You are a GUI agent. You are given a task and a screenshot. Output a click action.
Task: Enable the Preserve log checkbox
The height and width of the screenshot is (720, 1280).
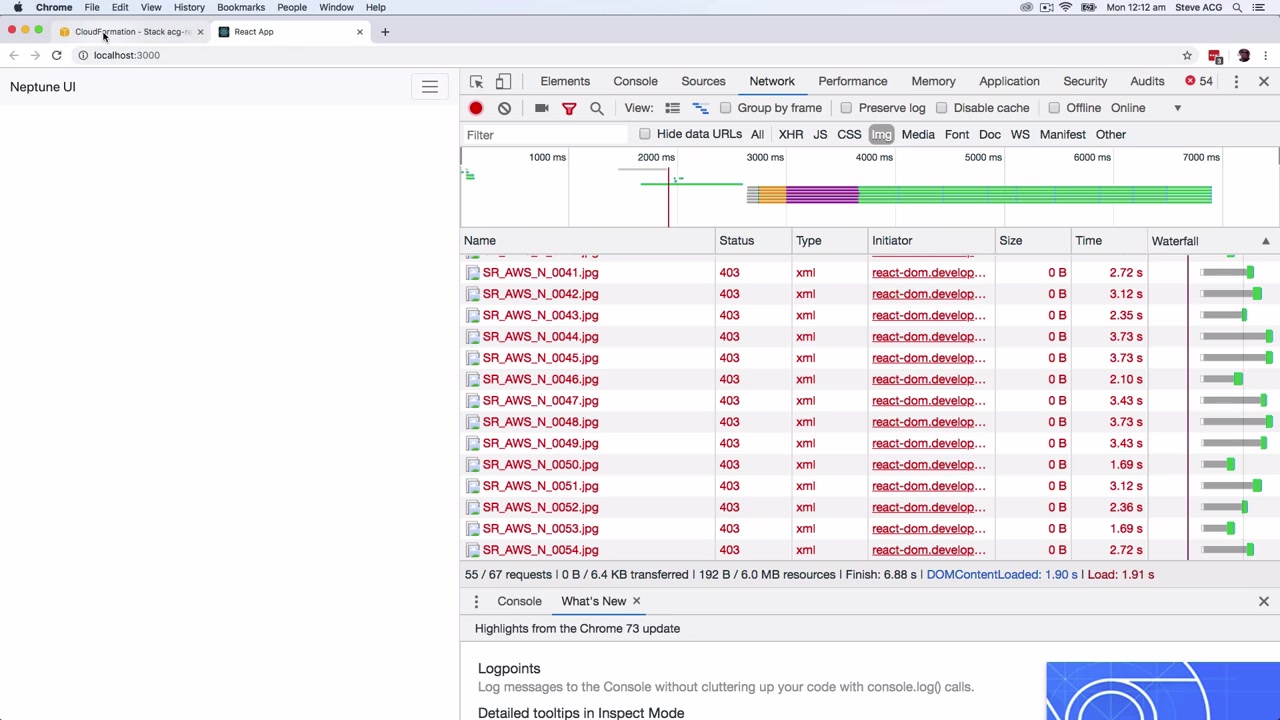pos(846,108)
